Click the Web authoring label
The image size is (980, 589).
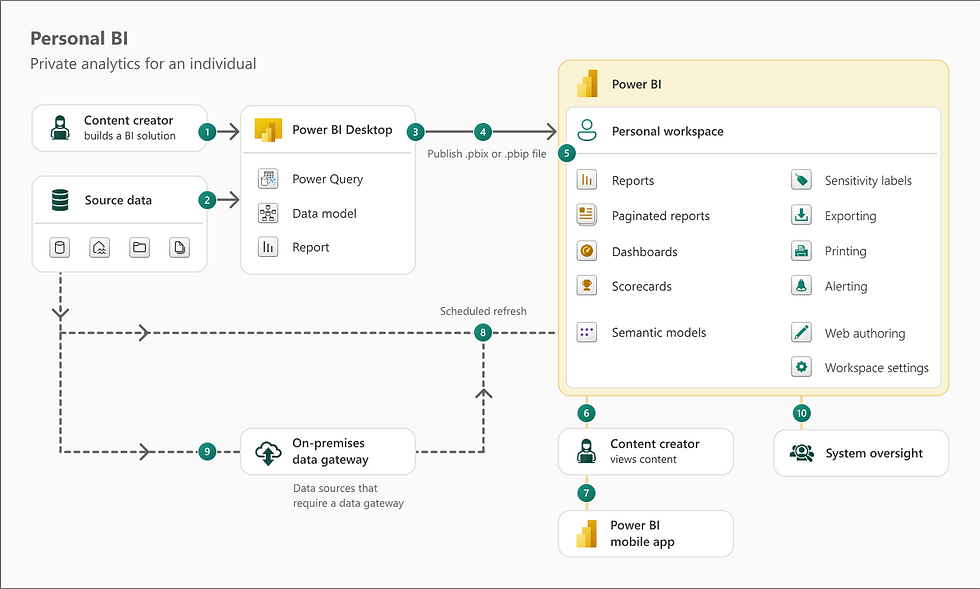pyautogui.click(x=865, y=333)
